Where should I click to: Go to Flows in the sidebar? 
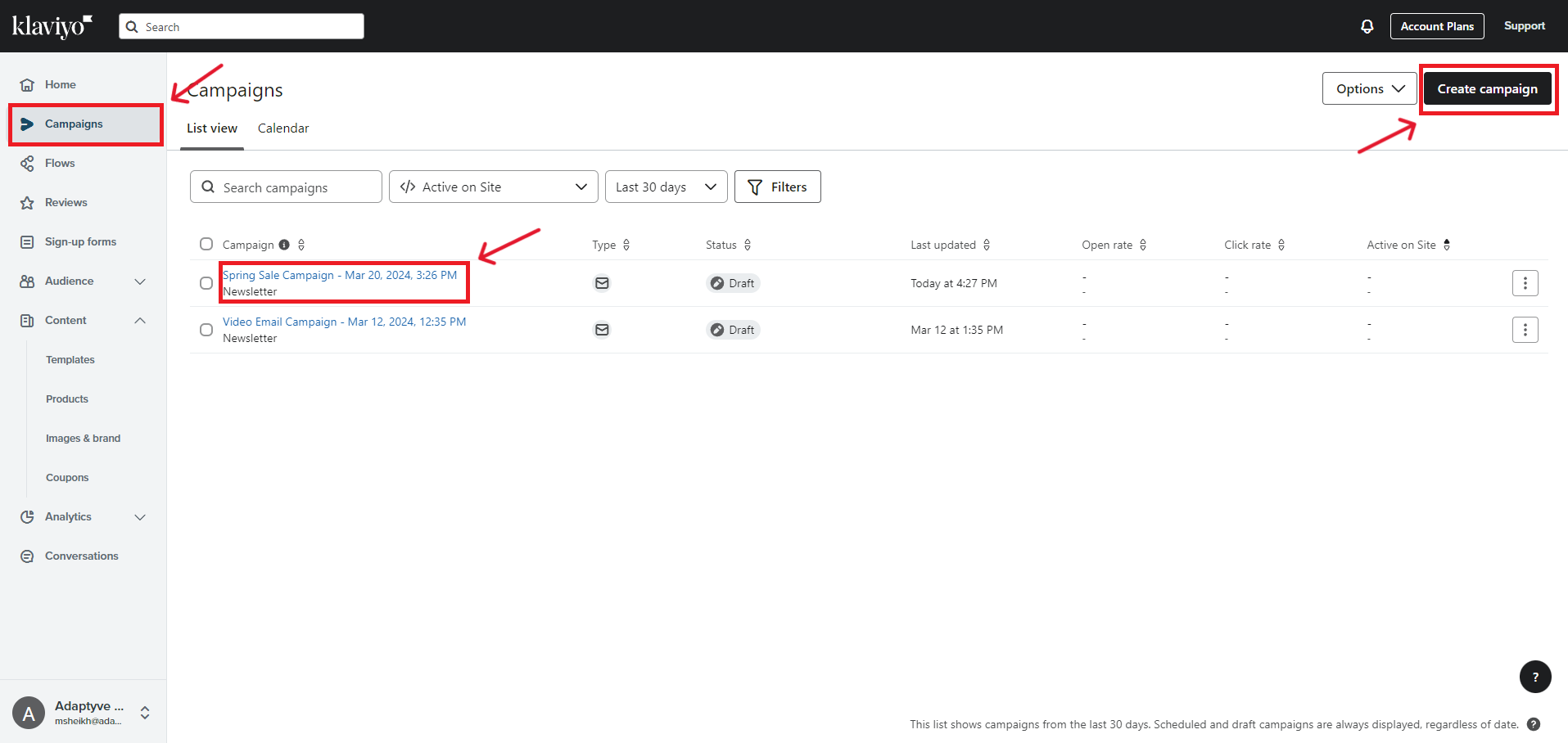(x=60, y=164)
